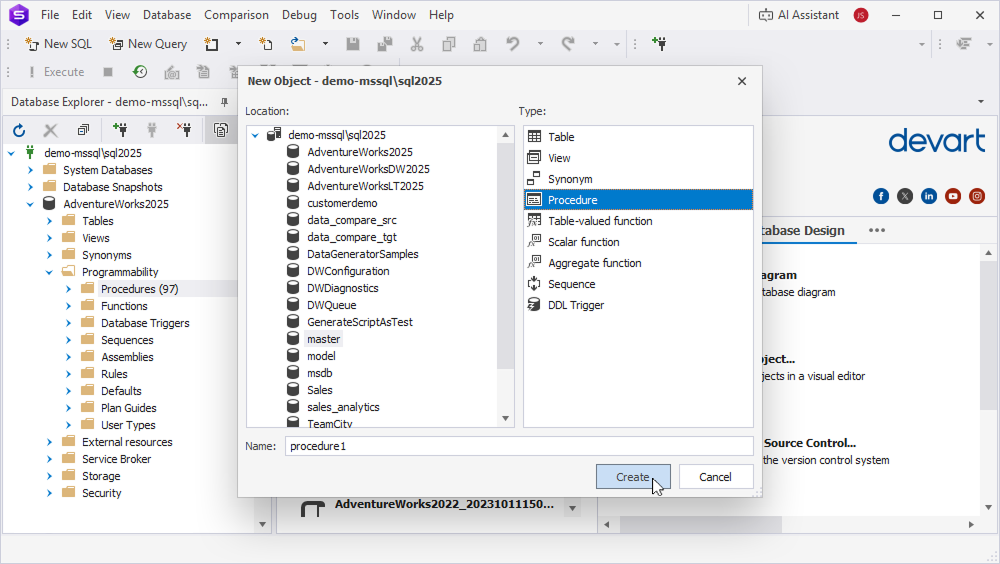Click the Location list scroll down arrow
This screenshot has height=564, width=1000.
click(x=506, y=419)
